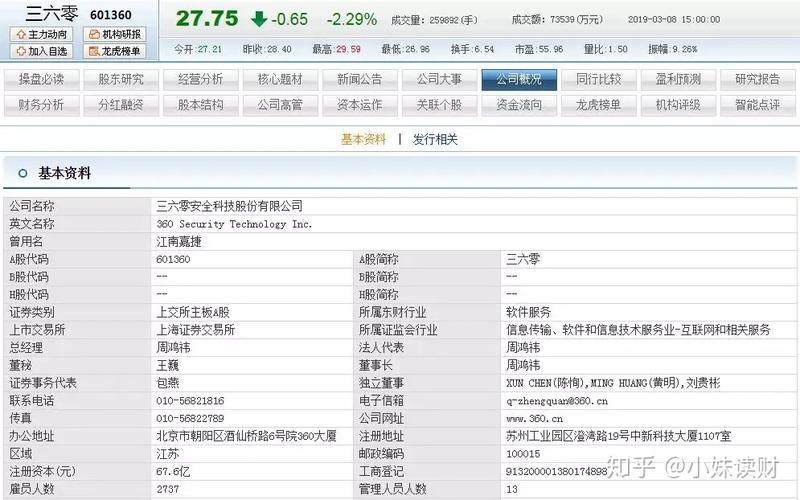Click the office address 北京市朝阳区酒仙桥路6号院360大厦

click(x=246, y=436)
